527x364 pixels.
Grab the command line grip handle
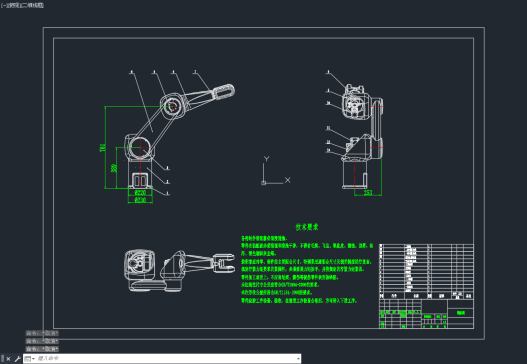tap(3, 359)
